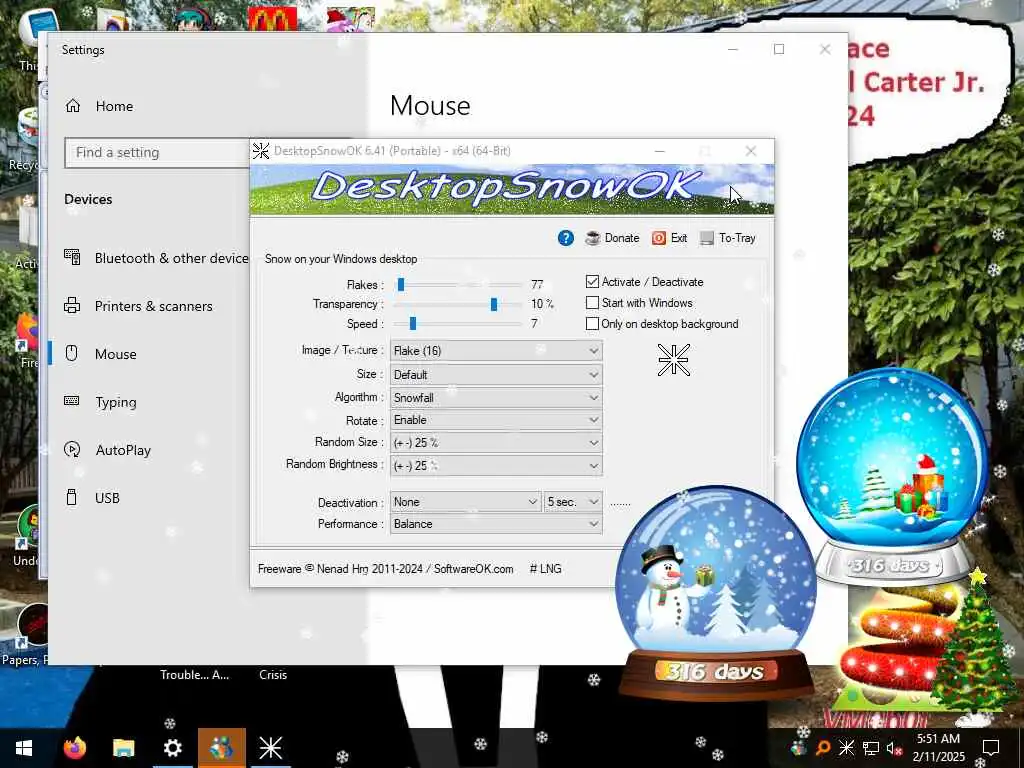Open Bluetooth & other devices settings page
The image size is (1024, 768).
click(171, 258)
